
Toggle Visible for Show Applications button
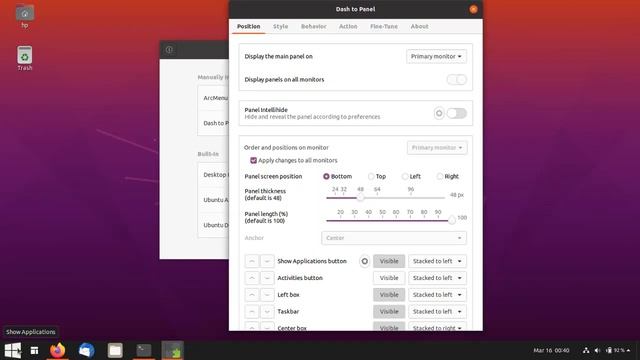(x=389, y=261)
